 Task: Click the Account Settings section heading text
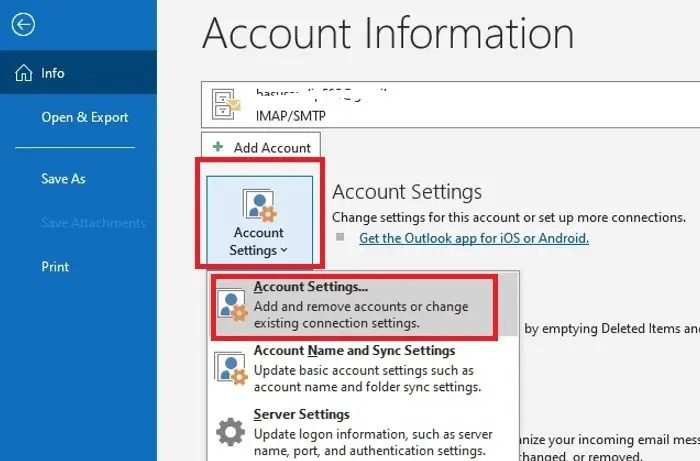coord(407,192)
